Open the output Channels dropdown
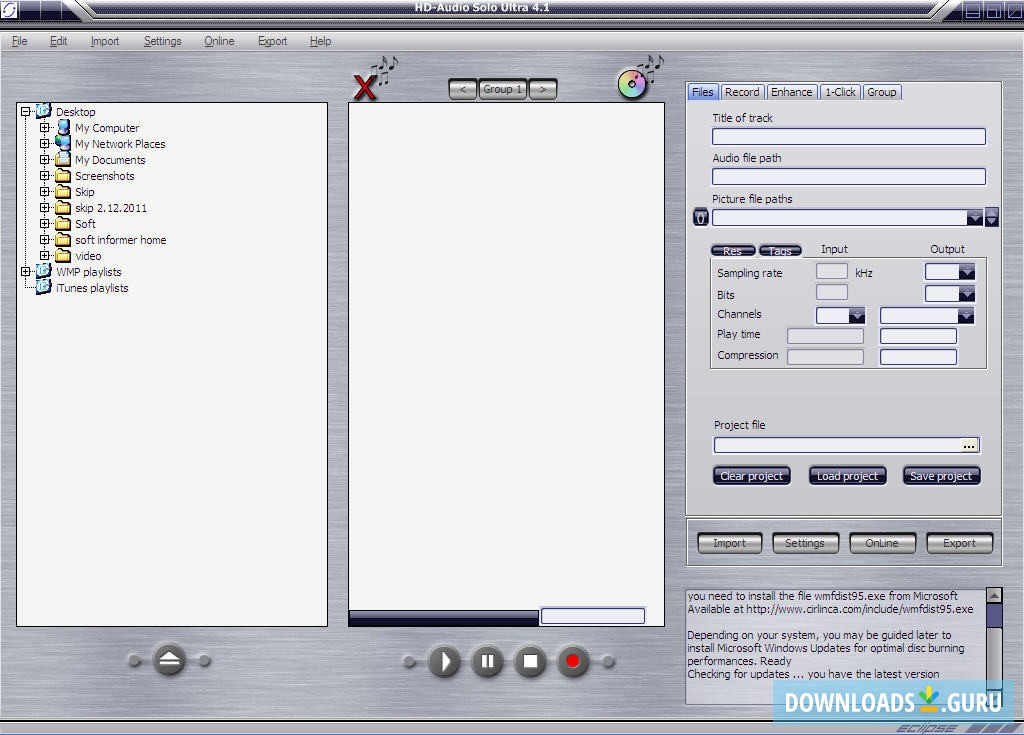Viewport: 1024px width, 735px height. pos(966,316)
